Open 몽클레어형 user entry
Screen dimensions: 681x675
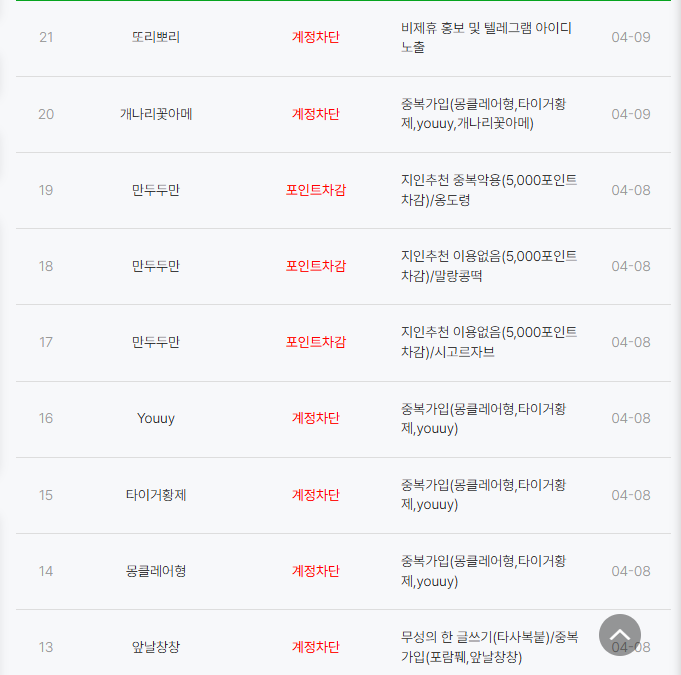pos(155,571)
